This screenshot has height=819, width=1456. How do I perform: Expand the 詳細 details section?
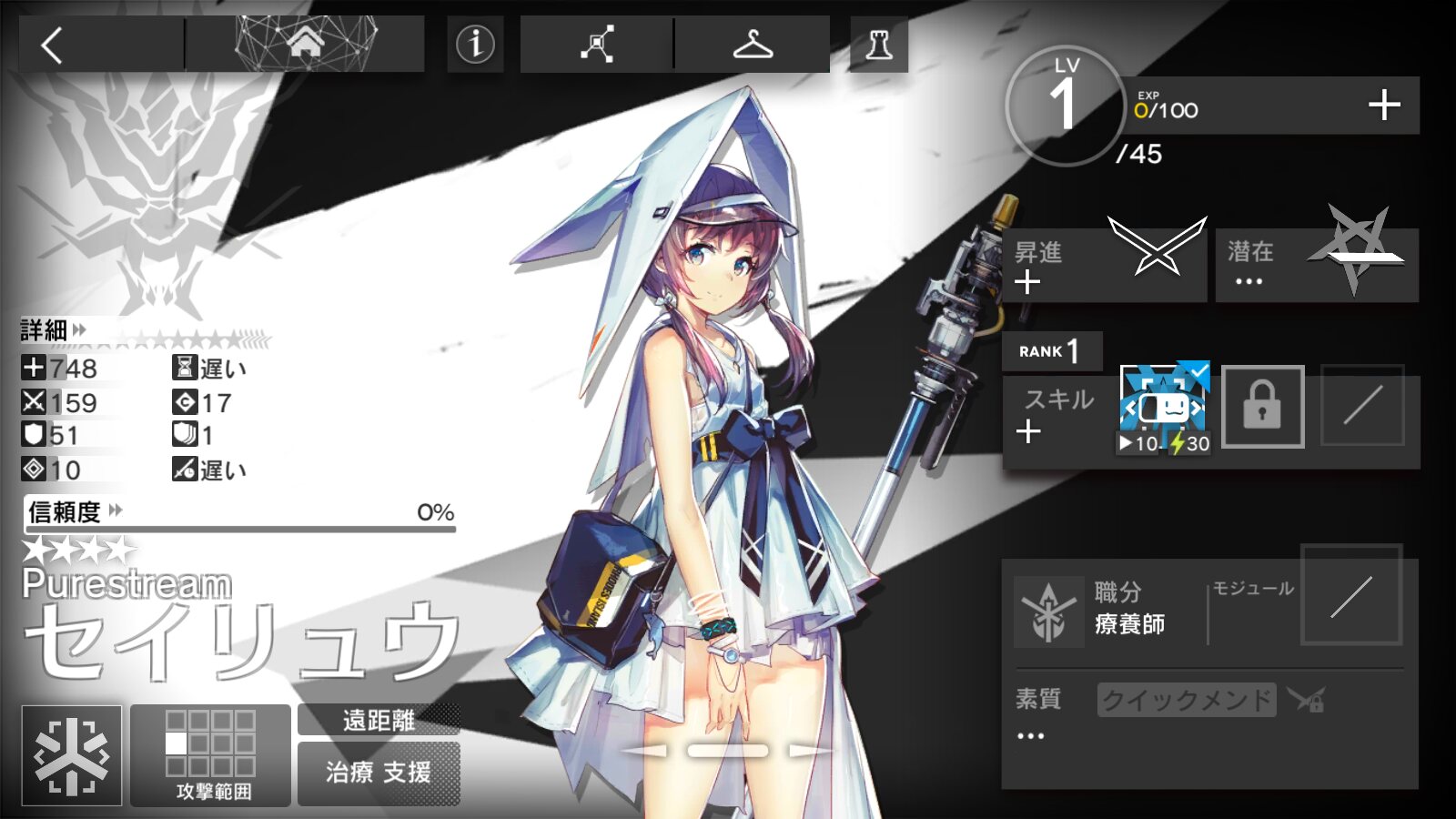tap(53, 329)
